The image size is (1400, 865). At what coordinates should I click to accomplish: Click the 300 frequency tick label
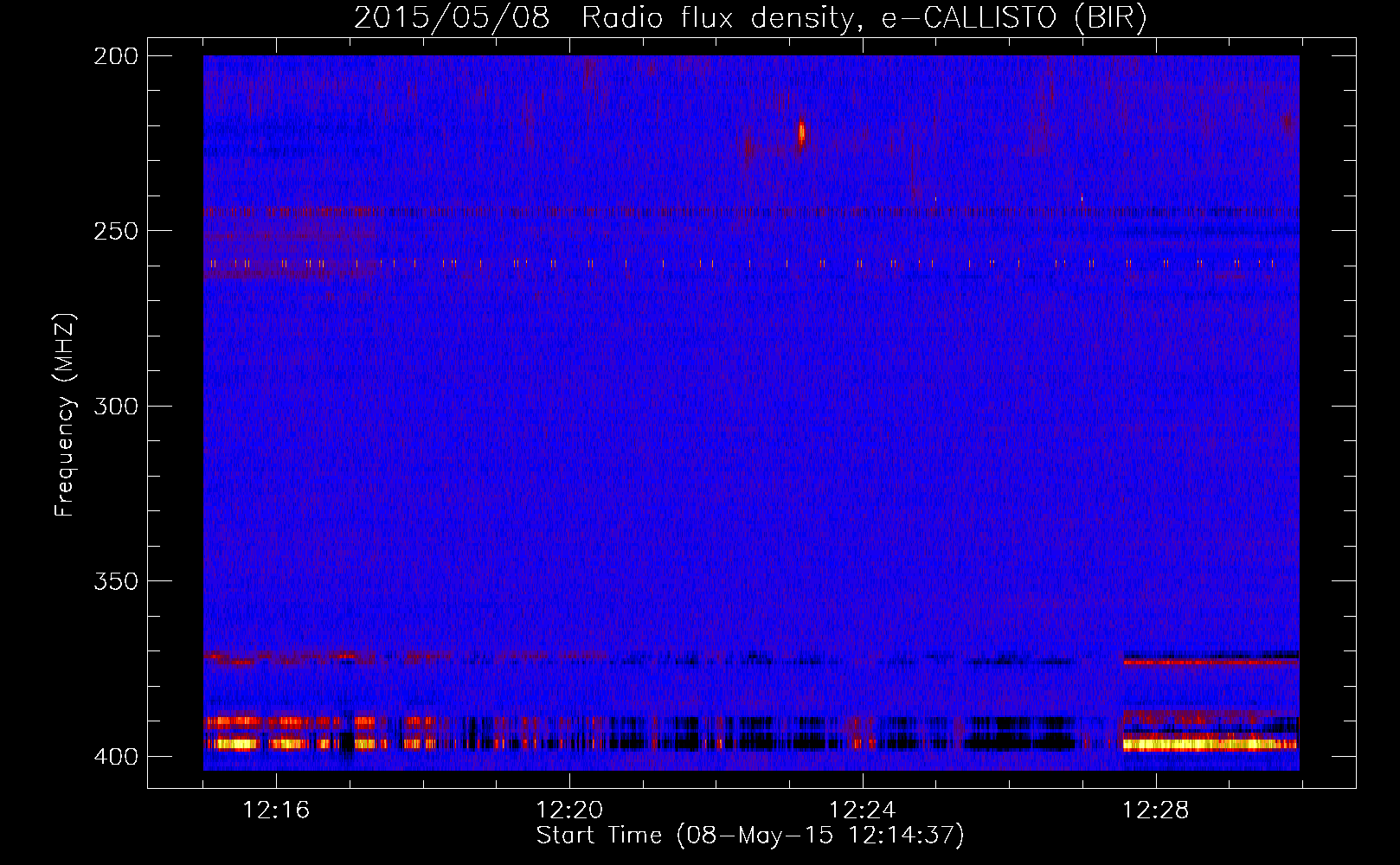pos(116,406)
